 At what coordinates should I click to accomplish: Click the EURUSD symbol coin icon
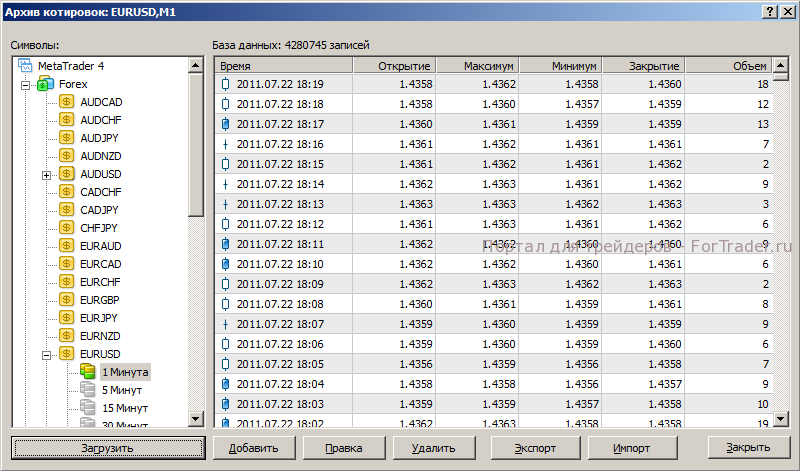tap(66, 353)
